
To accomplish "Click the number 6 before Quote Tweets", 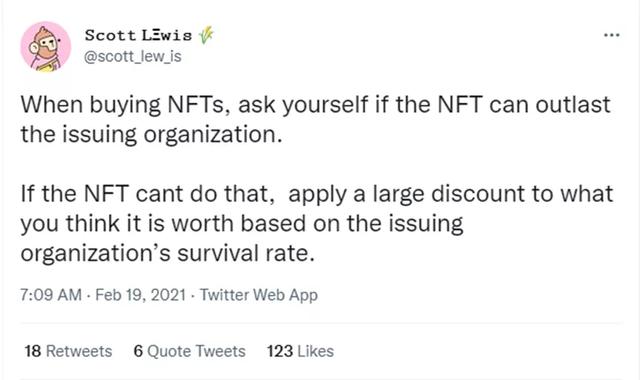I will tap(138, 351).
